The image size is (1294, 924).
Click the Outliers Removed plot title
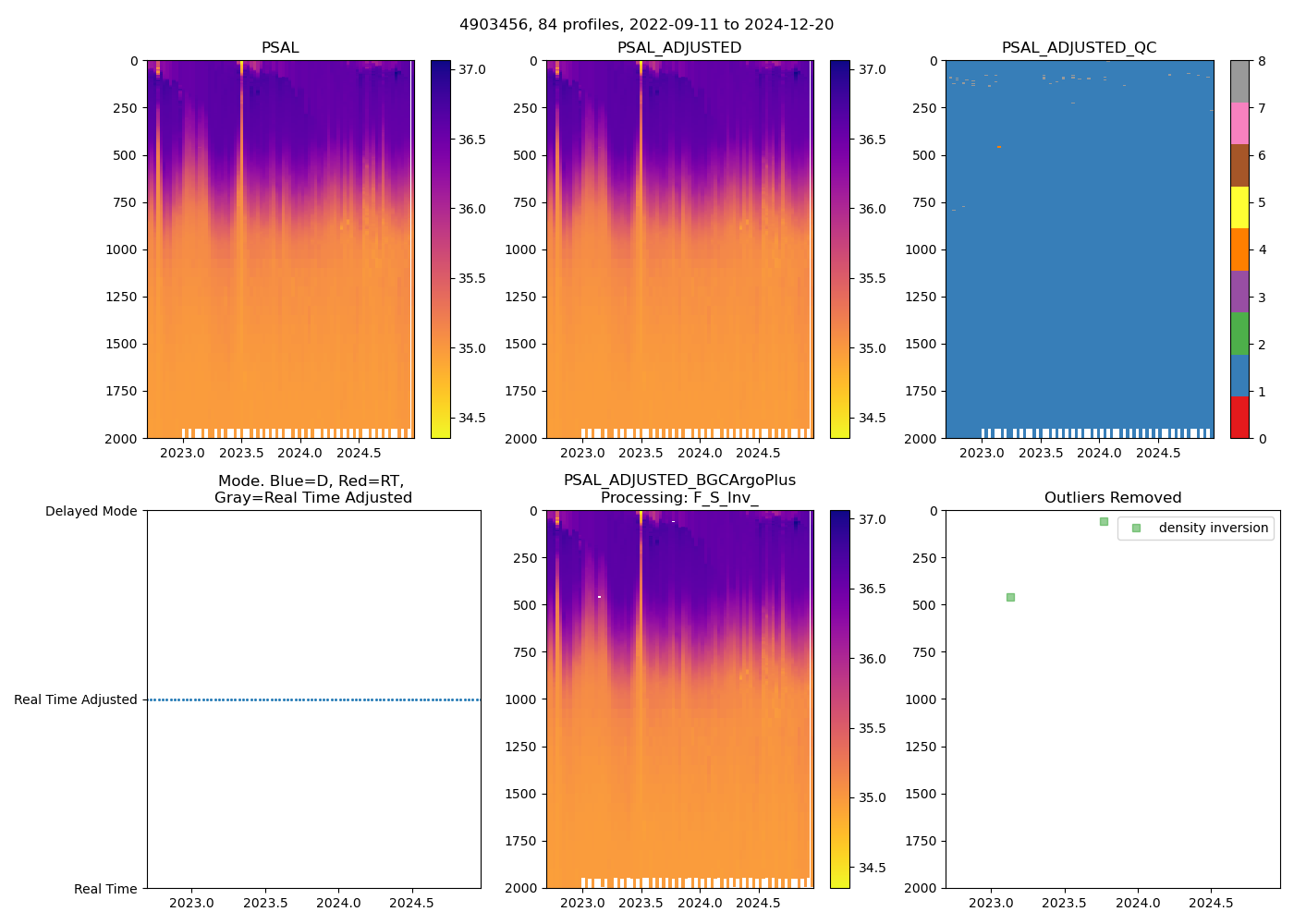[1113, 498]
